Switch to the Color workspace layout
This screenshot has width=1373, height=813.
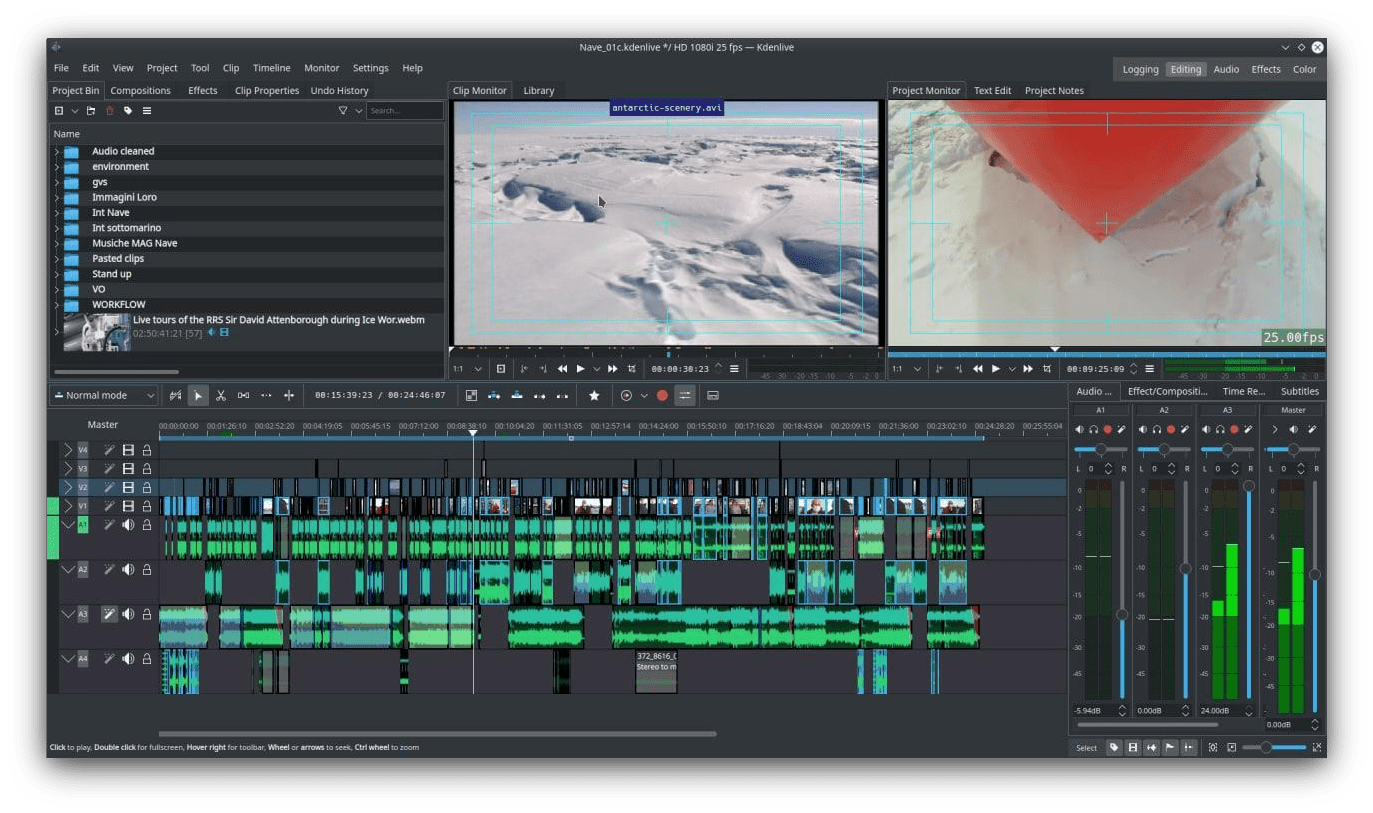point(1304,70)
